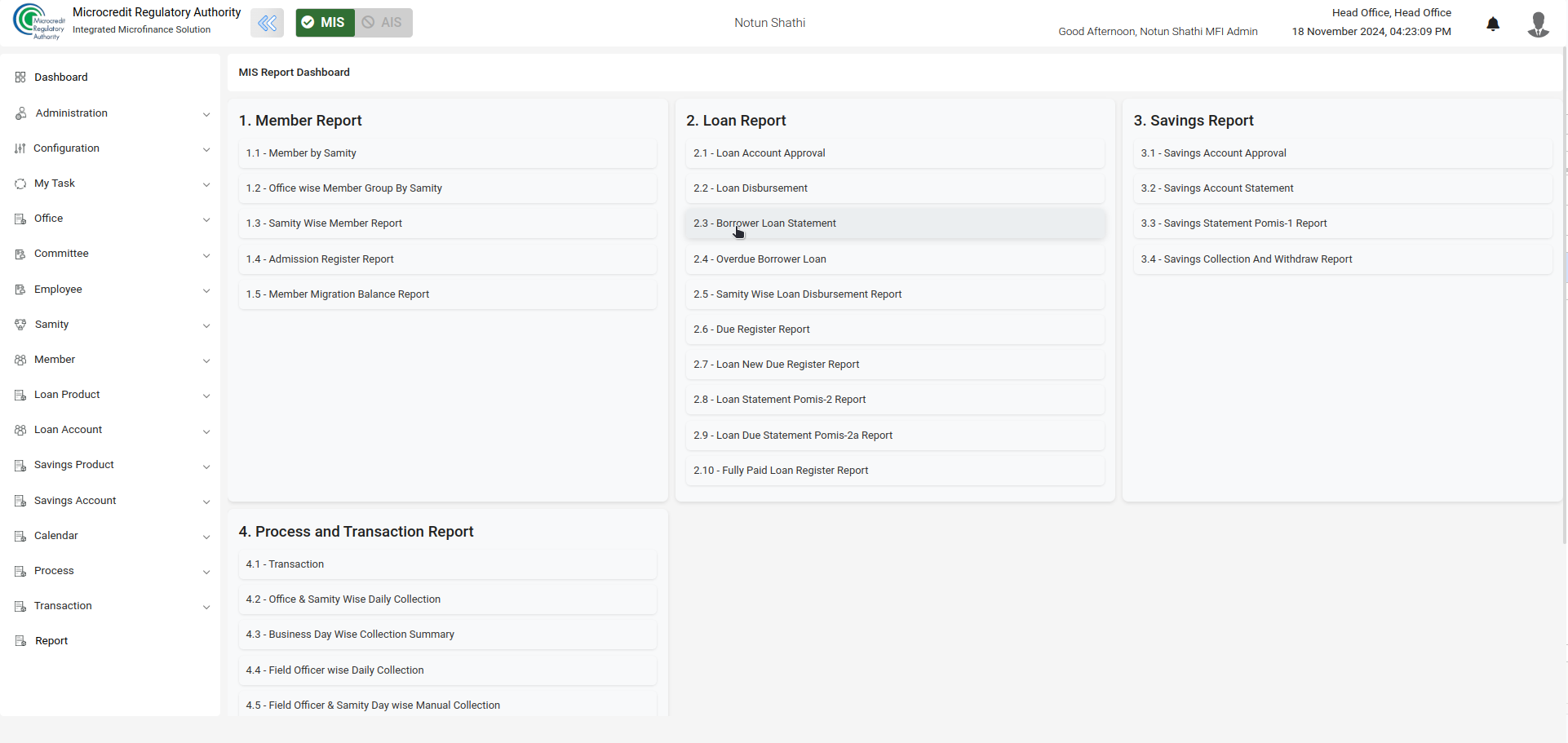Open 2.1 Loan Account Approval report
The width and height of the screenshot is (1568, 743).
tap(895, 153)
